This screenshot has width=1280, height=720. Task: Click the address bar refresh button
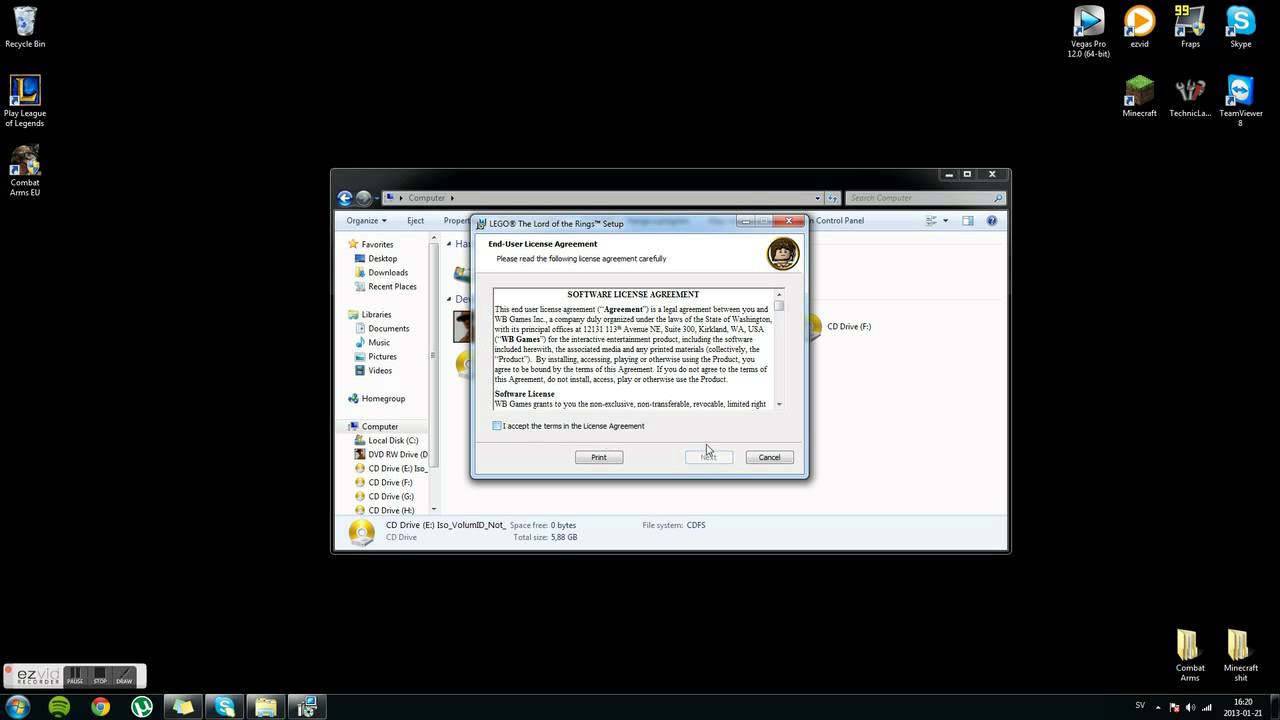[x=832, y=198]
